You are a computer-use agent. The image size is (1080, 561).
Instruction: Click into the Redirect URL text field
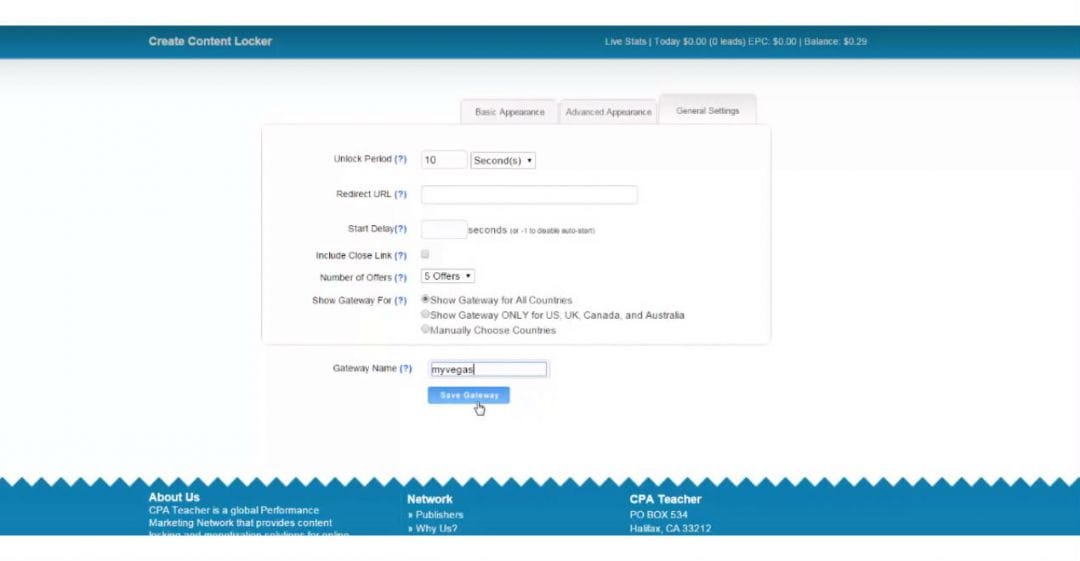(529, 195)
